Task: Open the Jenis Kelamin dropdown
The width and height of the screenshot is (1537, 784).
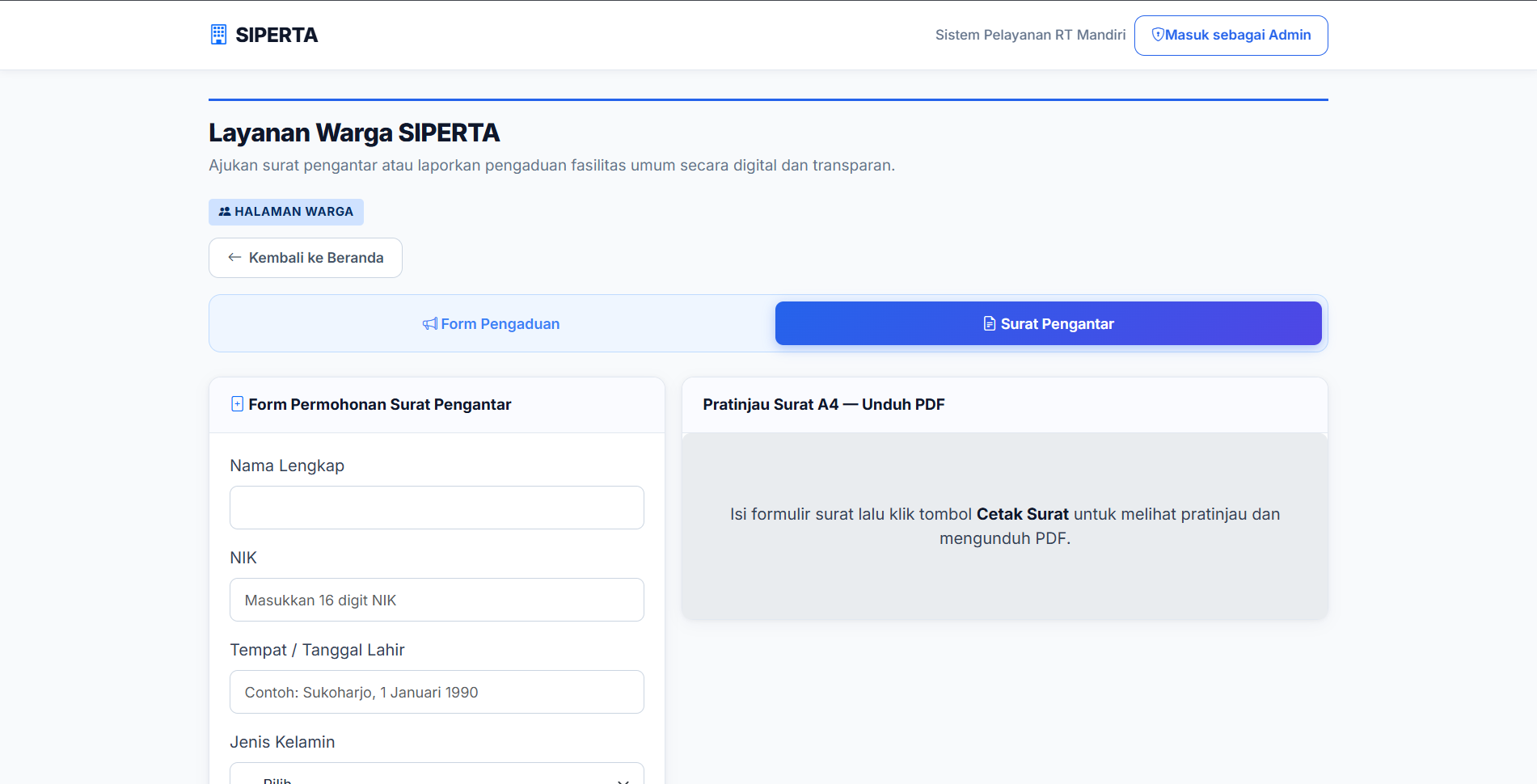Action: tap(437, 773)
